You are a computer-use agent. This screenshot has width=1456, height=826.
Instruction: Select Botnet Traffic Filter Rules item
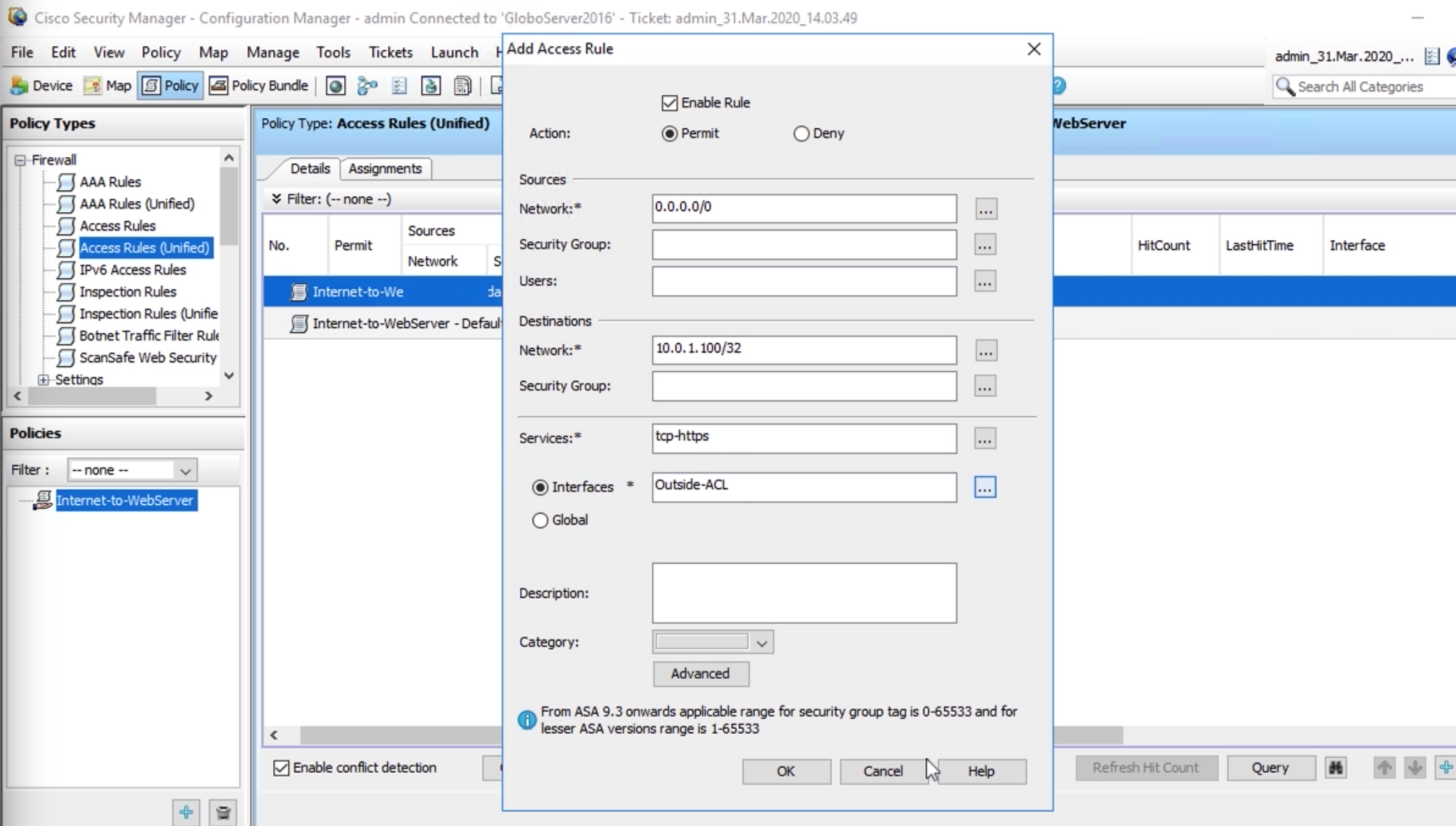pos(149,336)
